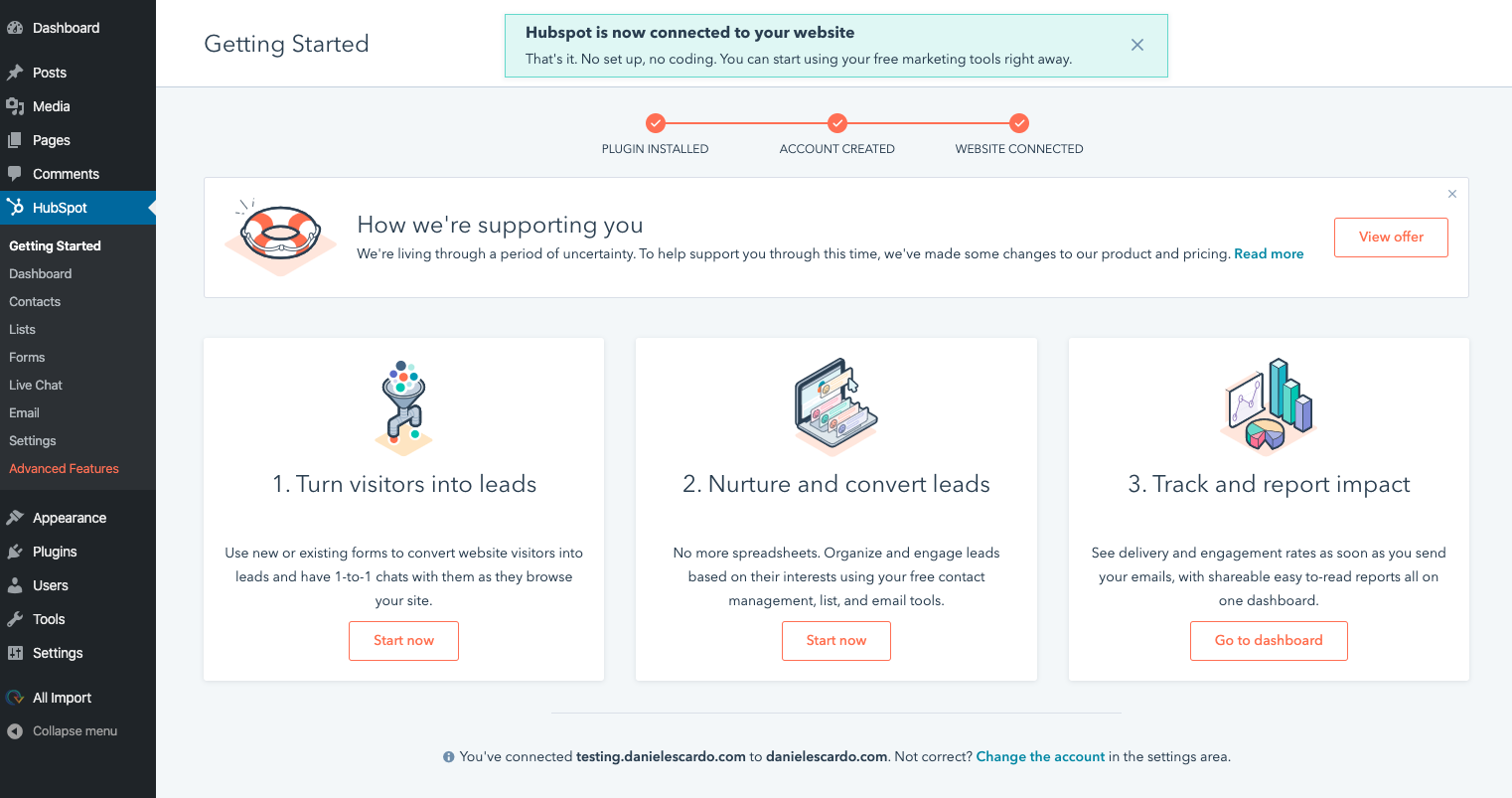The height and width of the screenshot is (798, 1512).
Task: Click the Media icon in sidebar
Action: pyautogui.click(x=15, y=106)
